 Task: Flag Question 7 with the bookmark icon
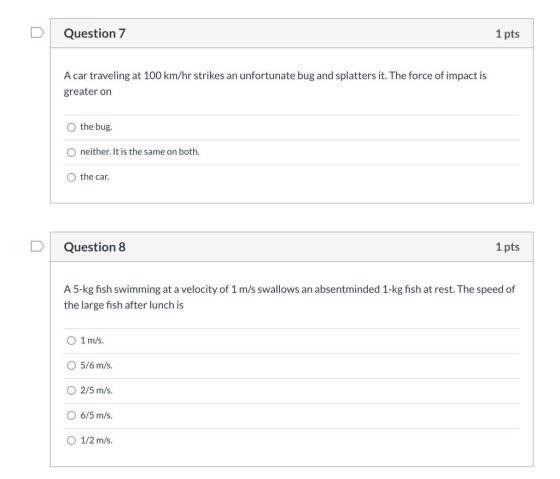tap(37, 33)
